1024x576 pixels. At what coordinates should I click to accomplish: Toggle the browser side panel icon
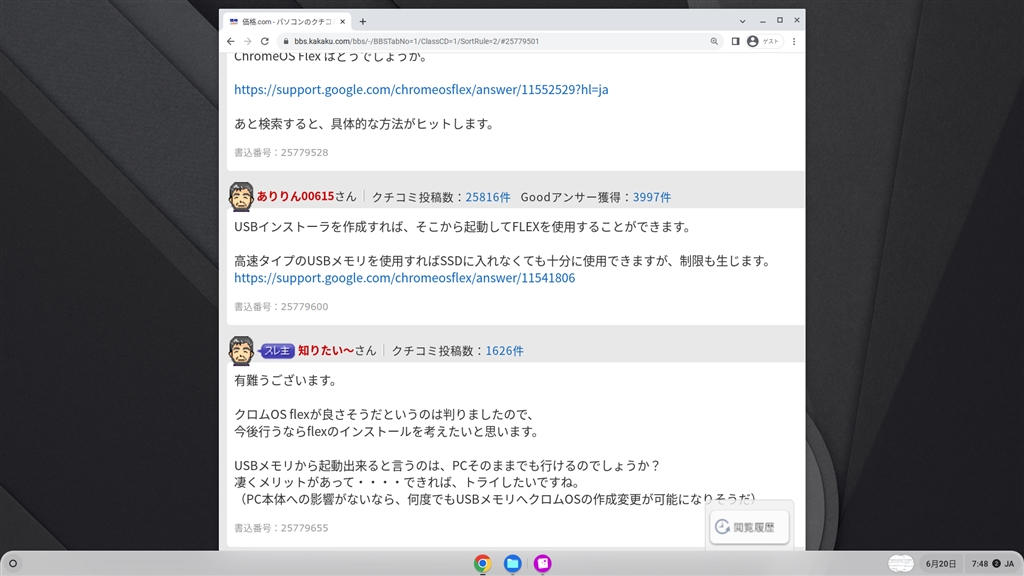point(735,41)
